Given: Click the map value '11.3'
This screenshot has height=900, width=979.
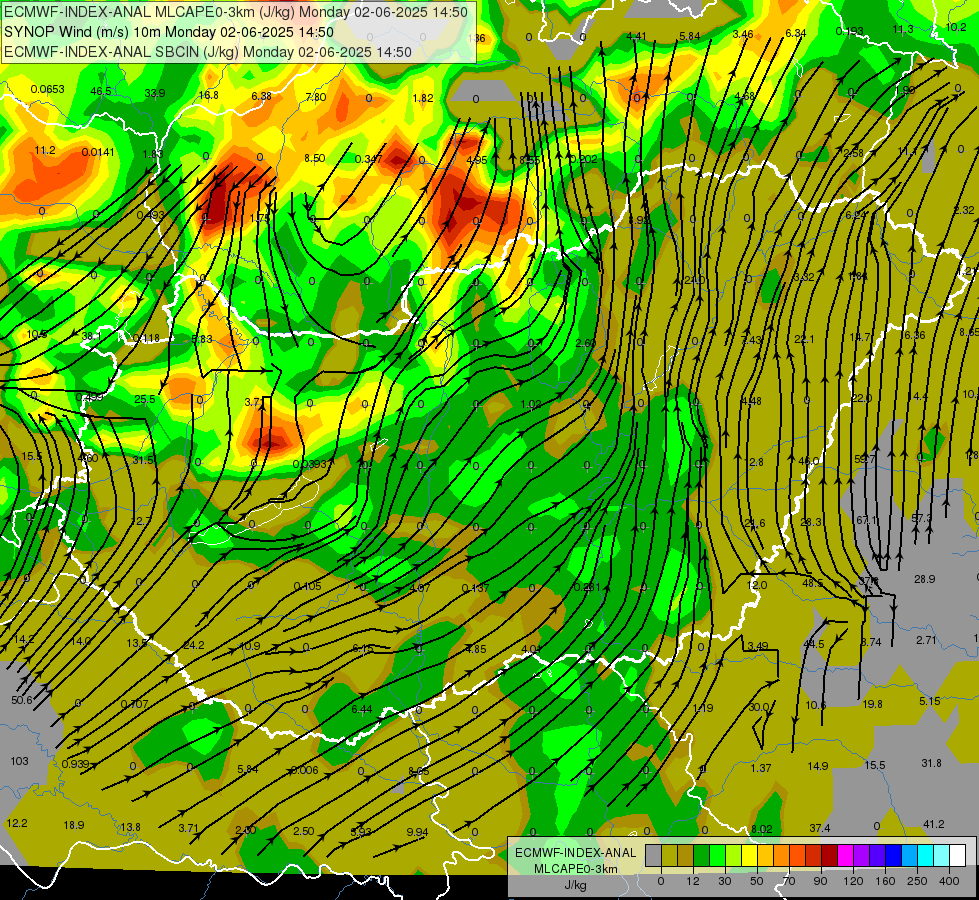Looking at the screenshot, I should 903,29.
